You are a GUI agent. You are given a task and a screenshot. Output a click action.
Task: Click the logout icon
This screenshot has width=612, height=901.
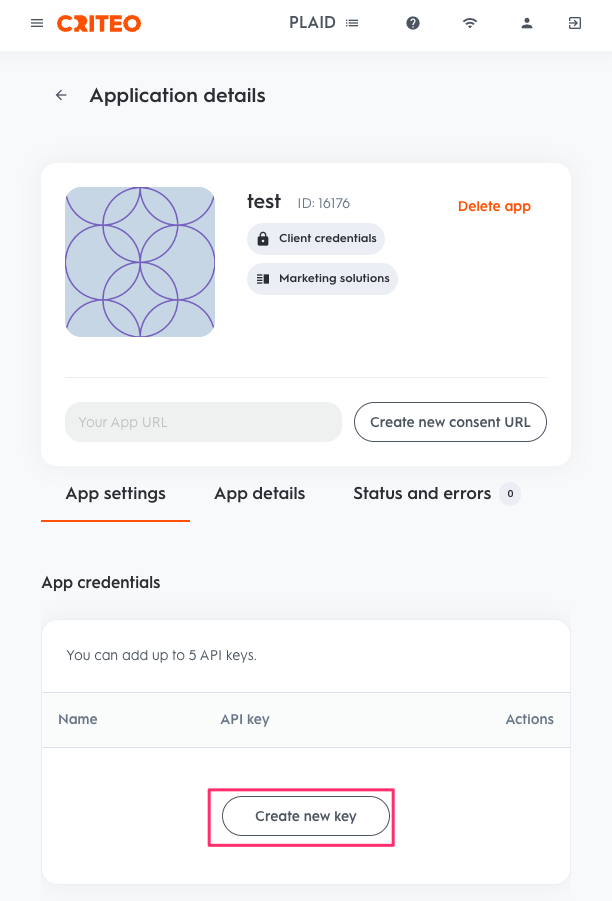pos(575,23)
